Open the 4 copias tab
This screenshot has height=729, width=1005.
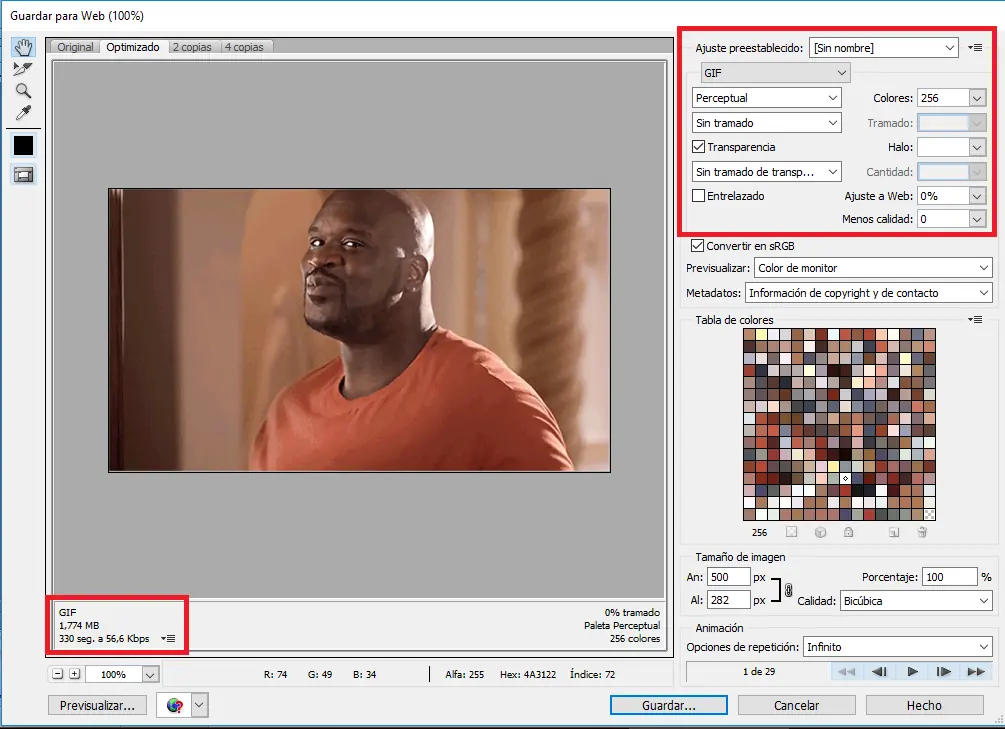click(x=246, y=46)
